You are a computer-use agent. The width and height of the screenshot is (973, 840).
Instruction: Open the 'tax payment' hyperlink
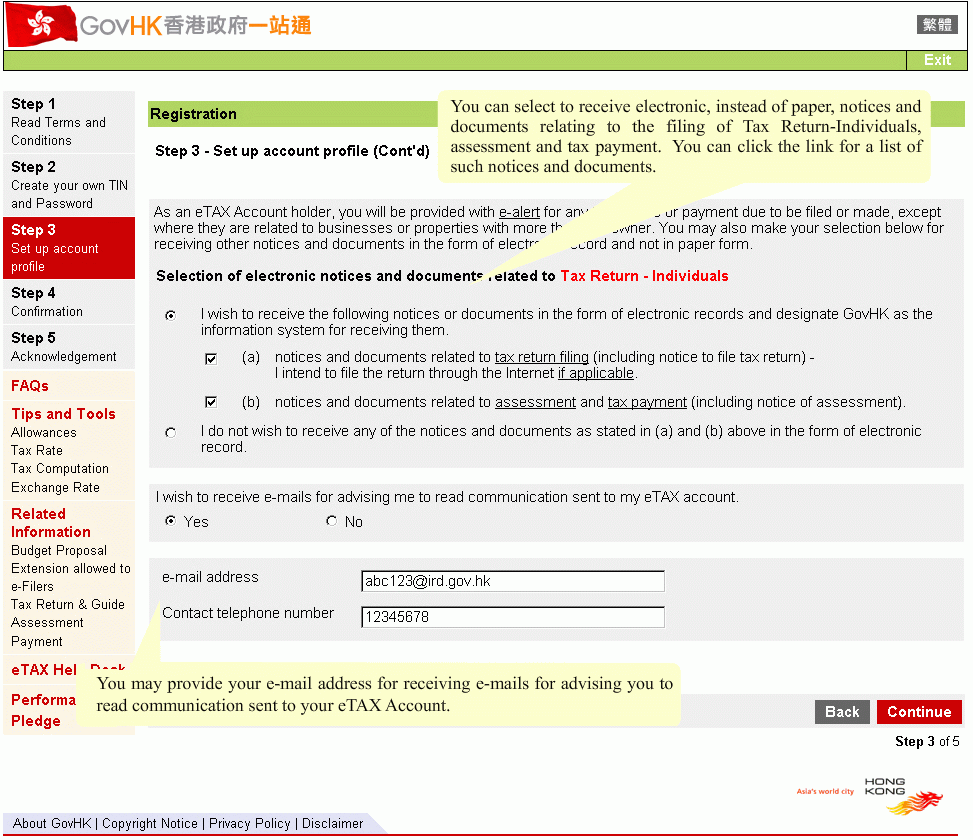[647, 402]
